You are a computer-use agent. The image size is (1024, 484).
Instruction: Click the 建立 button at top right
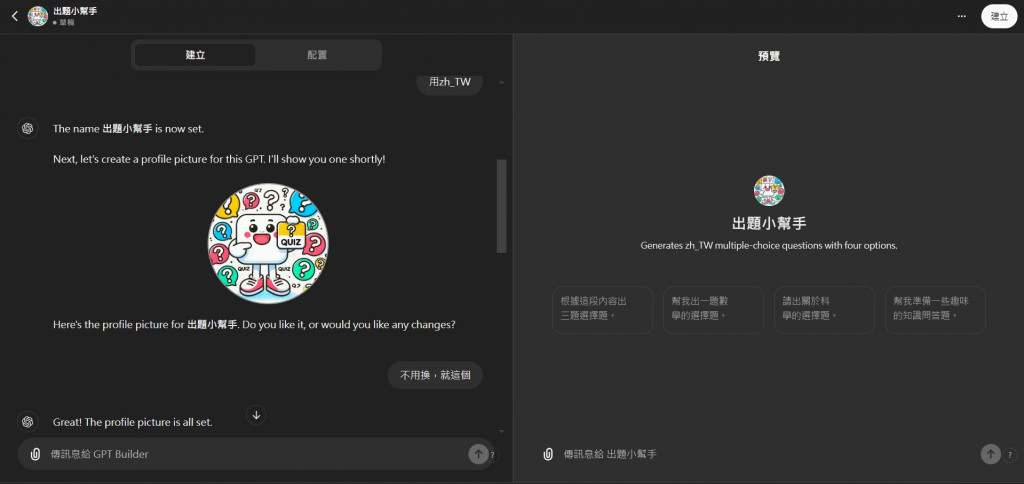[x=999, y=16]
